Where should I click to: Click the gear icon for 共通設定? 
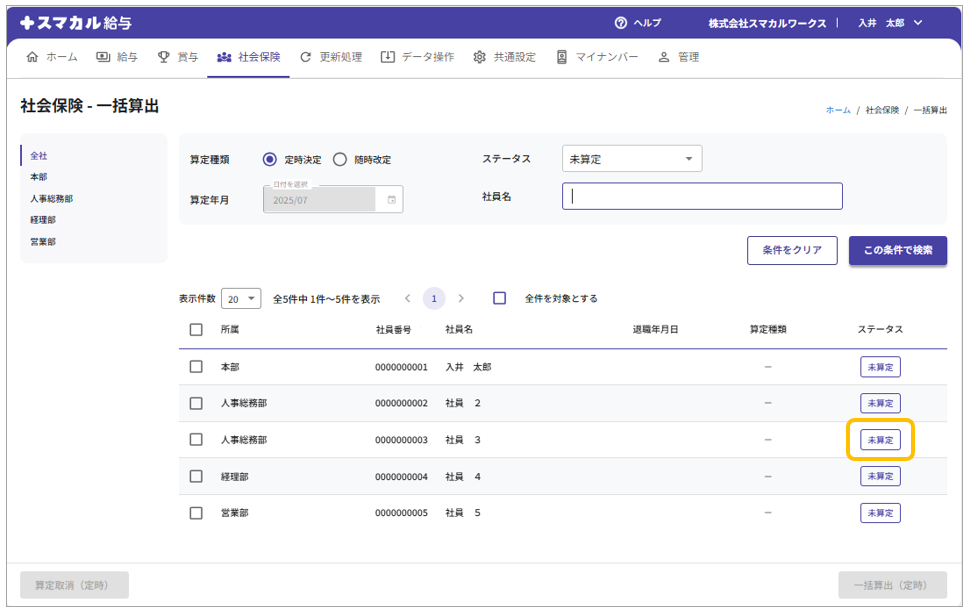pyautogui.click(x=480, y=57)
